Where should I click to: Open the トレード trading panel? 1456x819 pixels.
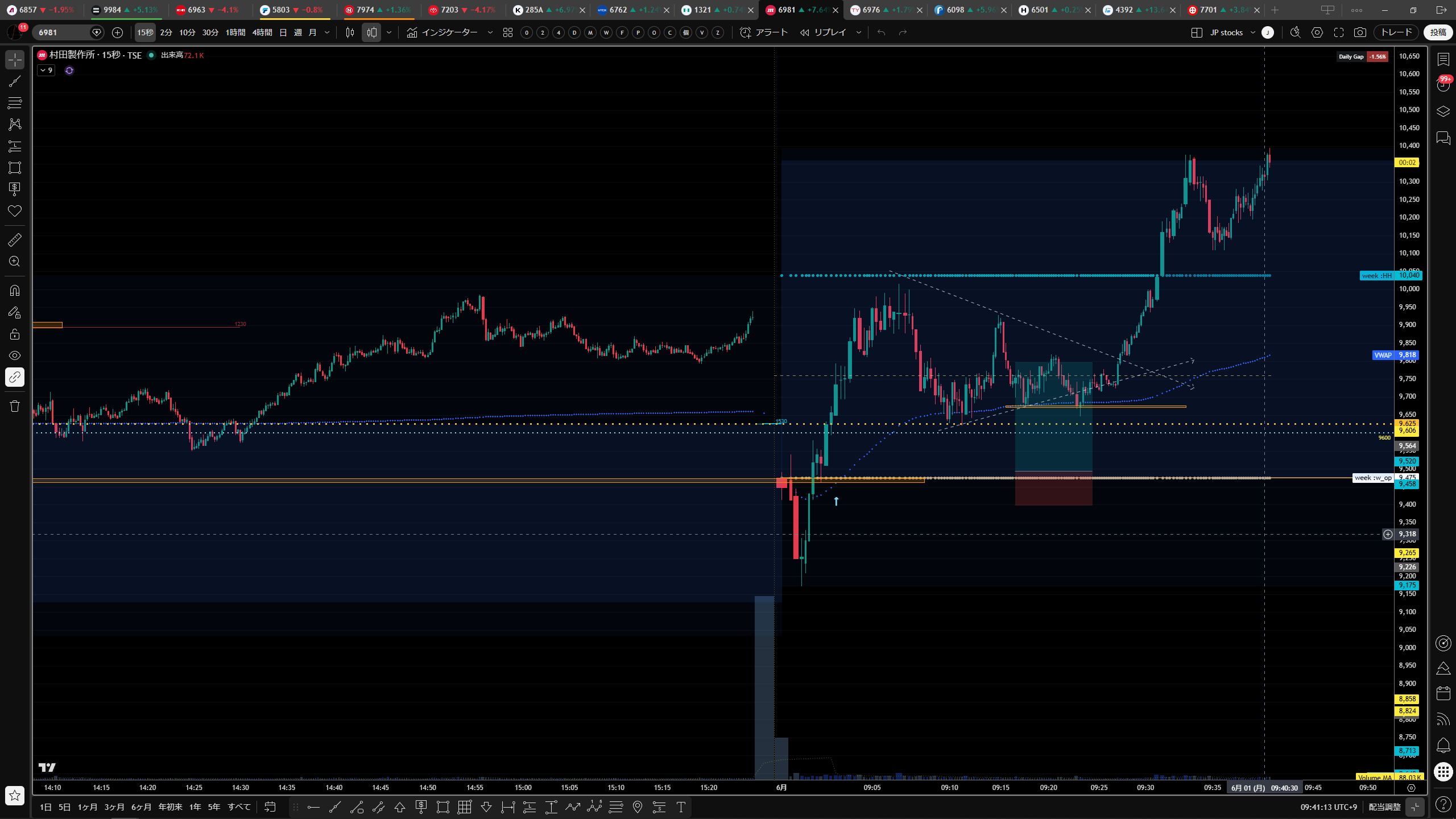pyautogui.click(x=1397, y=32)
